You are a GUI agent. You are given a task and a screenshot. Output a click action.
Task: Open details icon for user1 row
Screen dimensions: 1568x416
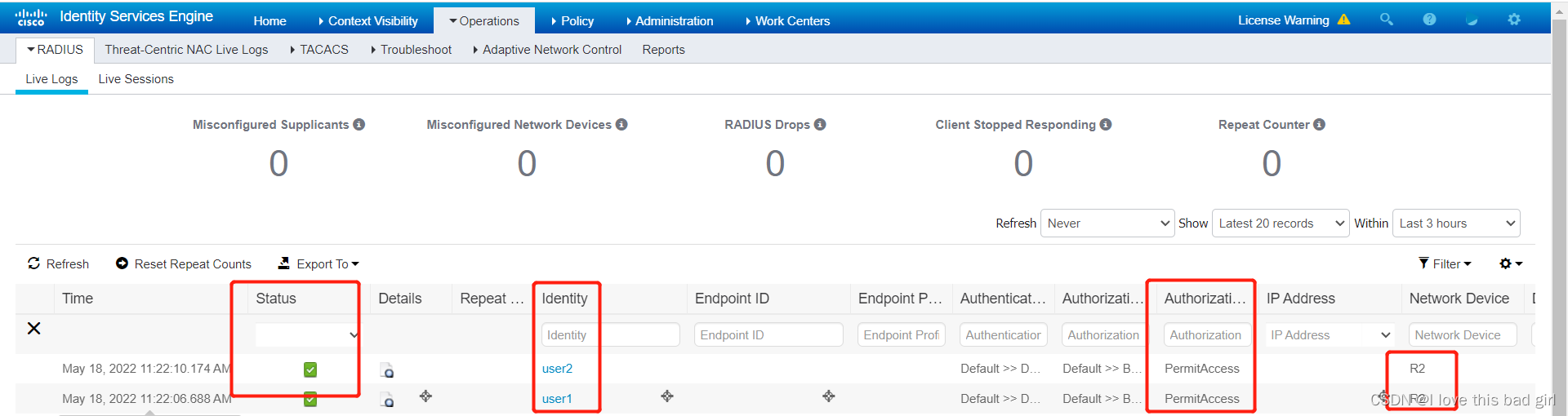click(x=387, y=399)
